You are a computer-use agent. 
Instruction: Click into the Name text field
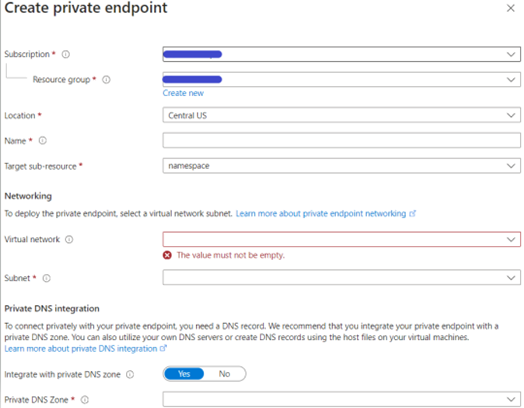point(342,140)
